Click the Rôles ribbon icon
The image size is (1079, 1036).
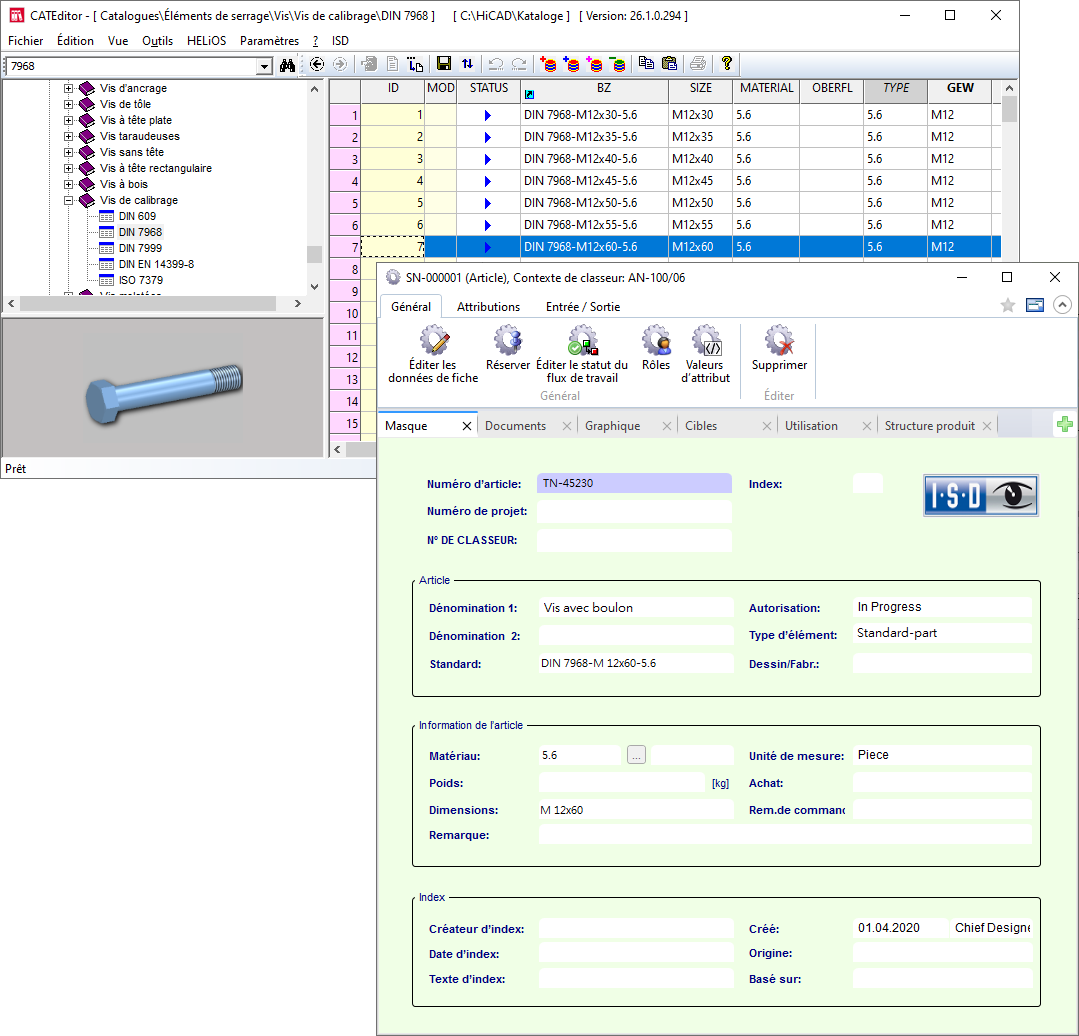(x=656, y=348)
